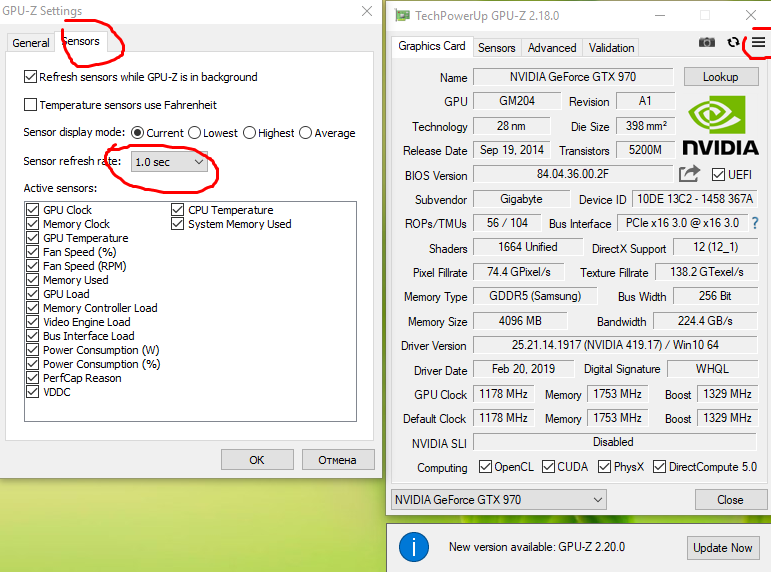The width and height of the screenshot is (771, 572).
Task: Toggle the CUDA computing checkbox
Action: click(x=548, y=466)
